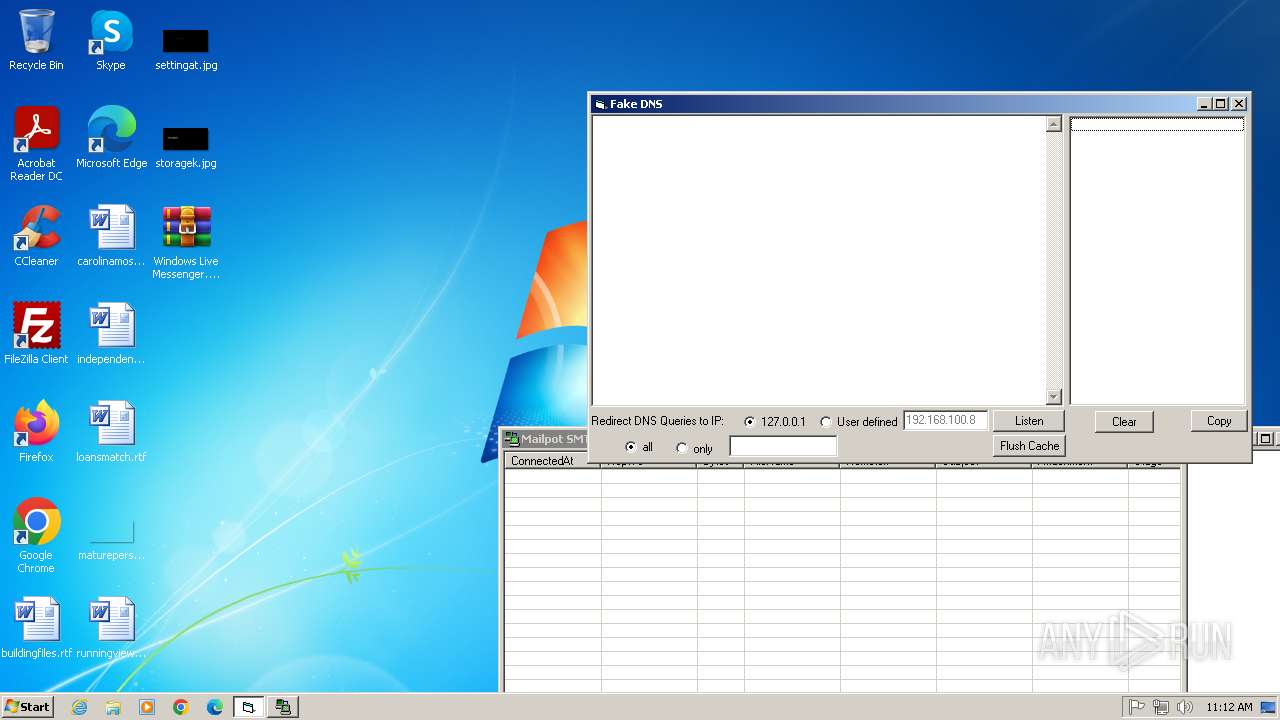Click the volume speaker tray icon
Viewport: 1280px width, 720px height.
click(1185, 707)
